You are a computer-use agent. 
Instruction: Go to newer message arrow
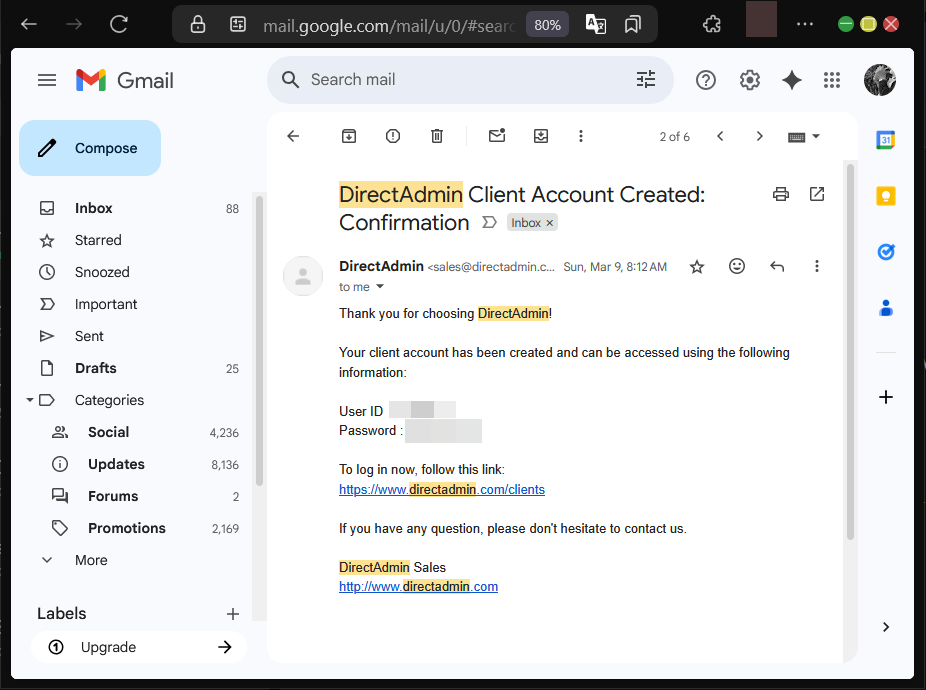(720, 136)
